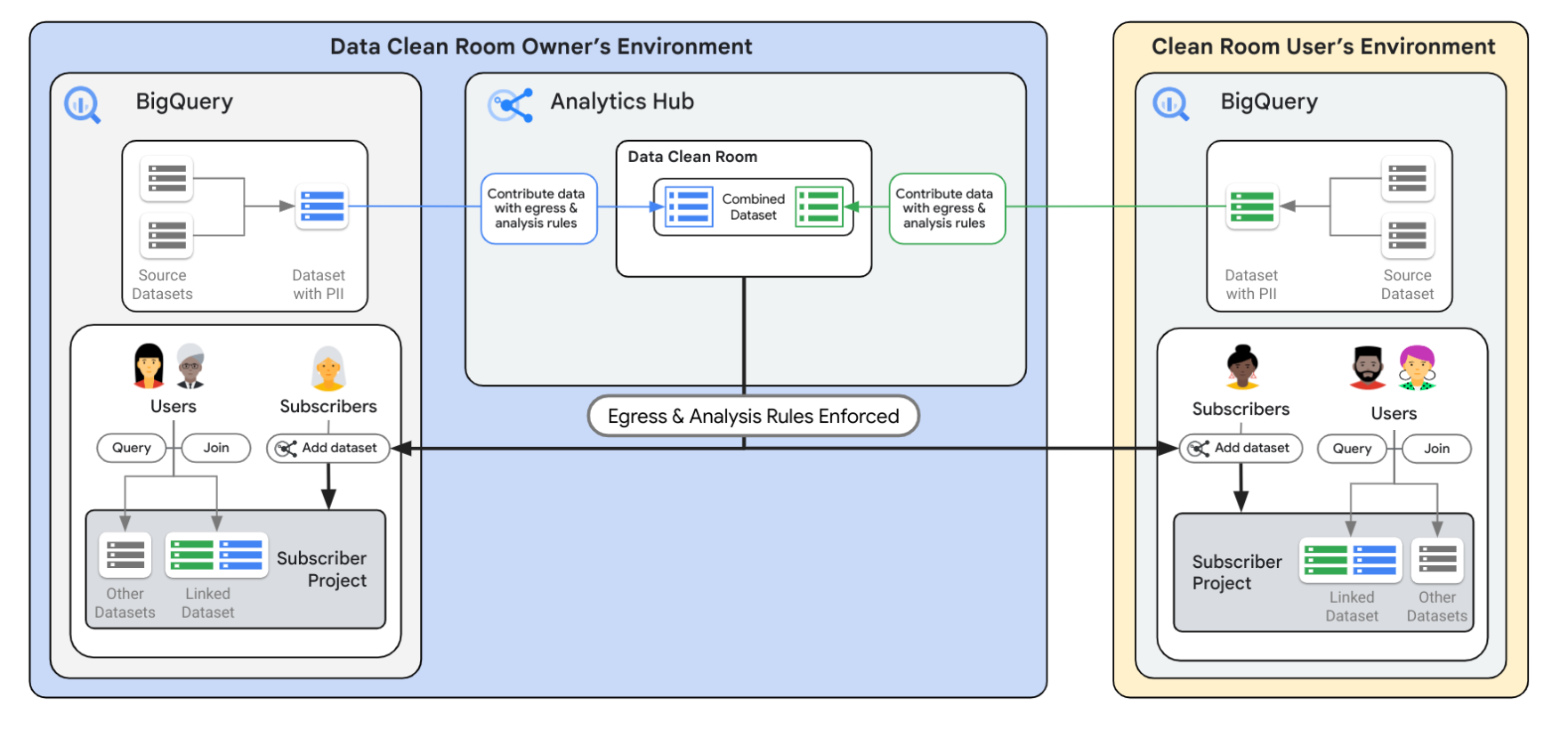Screen dimensions: 1568x730
Task: Click the orange-clad Subscribers avatar in owner's environment
Action: [328, 369]
